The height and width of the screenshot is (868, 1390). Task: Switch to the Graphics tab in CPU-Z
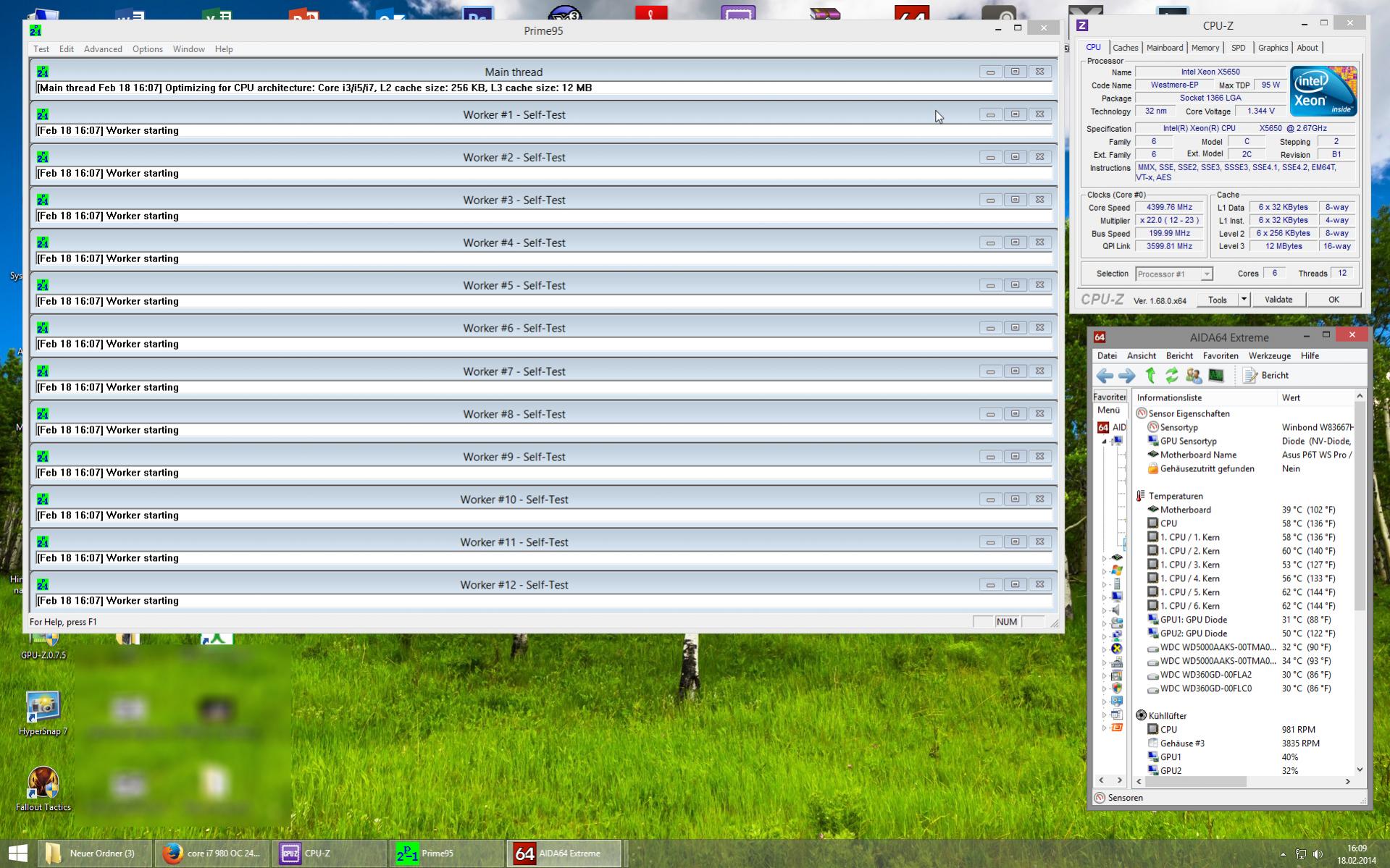[1273, 48]
